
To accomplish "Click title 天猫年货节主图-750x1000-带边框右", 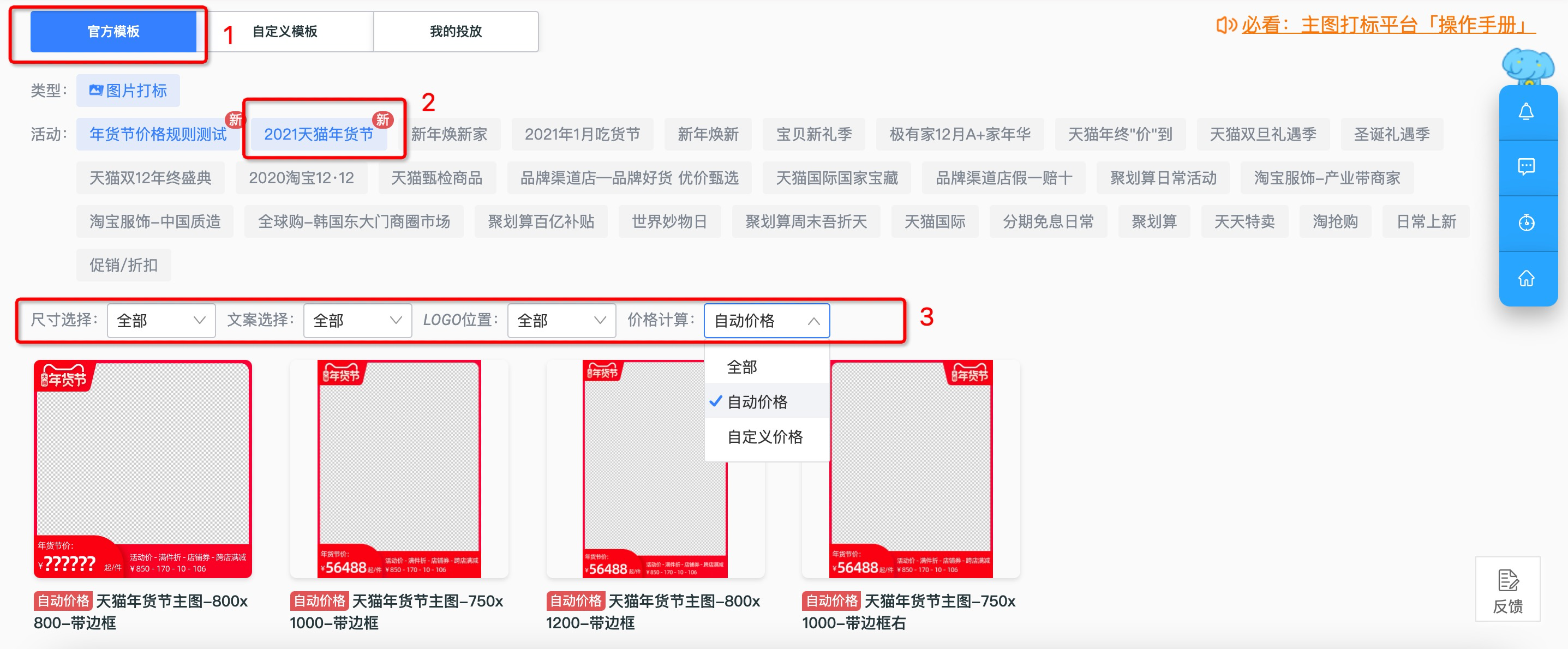I will [909, 611].
